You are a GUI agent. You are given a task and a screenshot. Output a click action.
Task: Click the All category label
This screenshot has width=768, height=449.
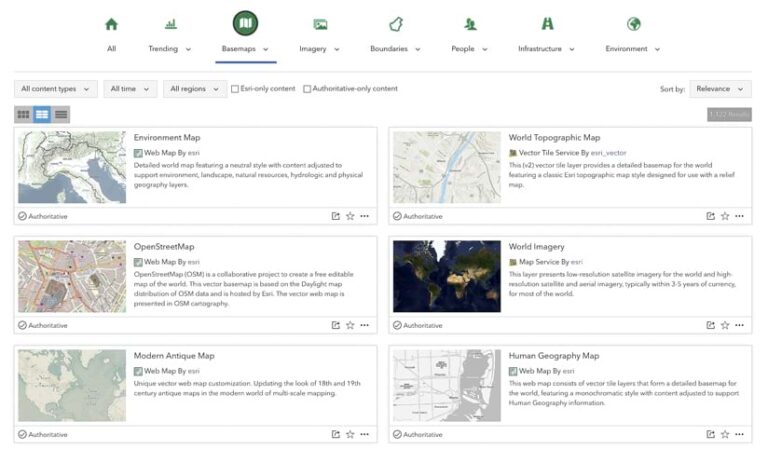(112, 48)
